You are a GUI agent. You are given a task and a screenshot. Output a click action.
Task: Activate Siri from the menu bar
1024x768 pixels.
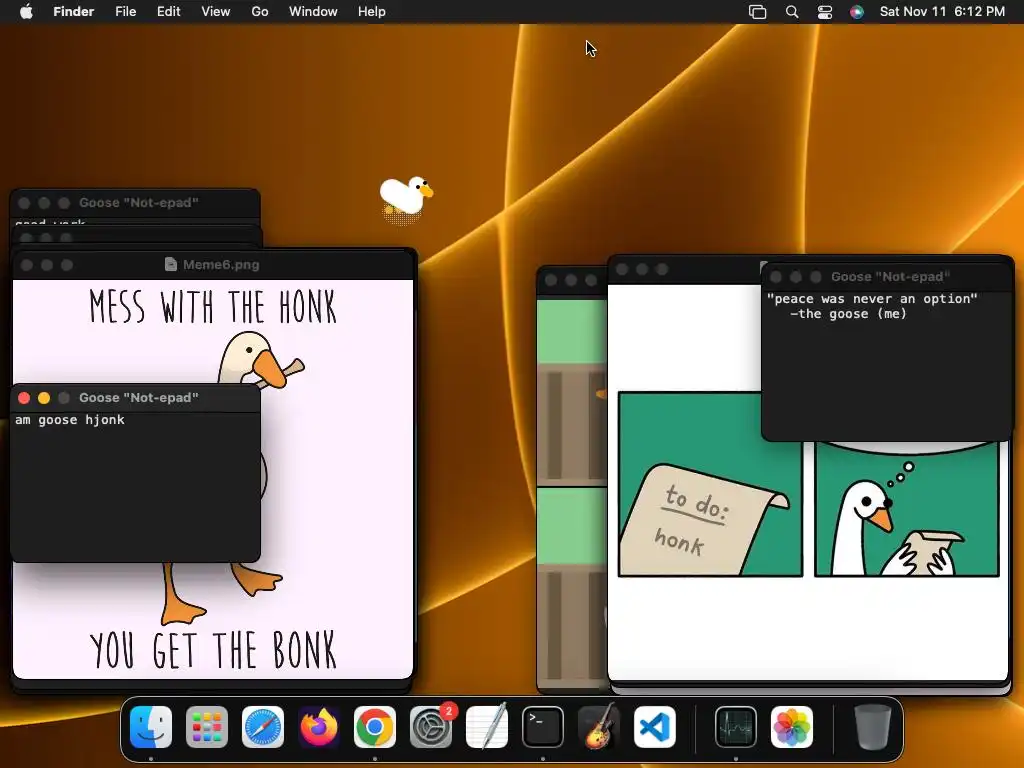[x=857, y=12]
